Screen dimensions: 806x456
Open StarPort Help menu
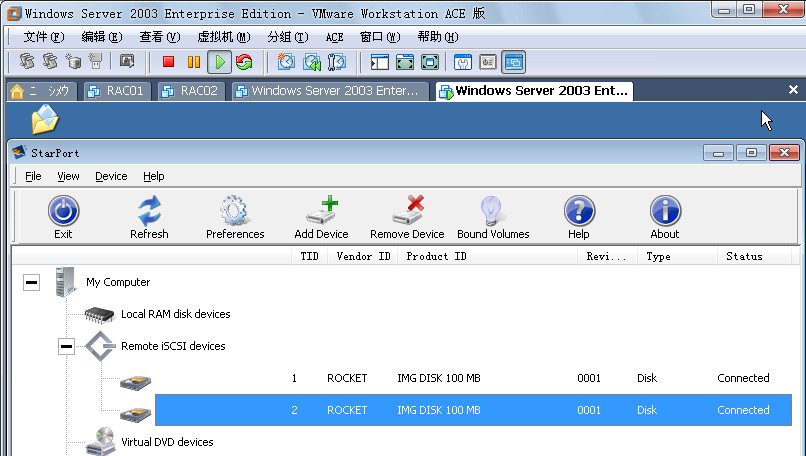click(153, 176)
